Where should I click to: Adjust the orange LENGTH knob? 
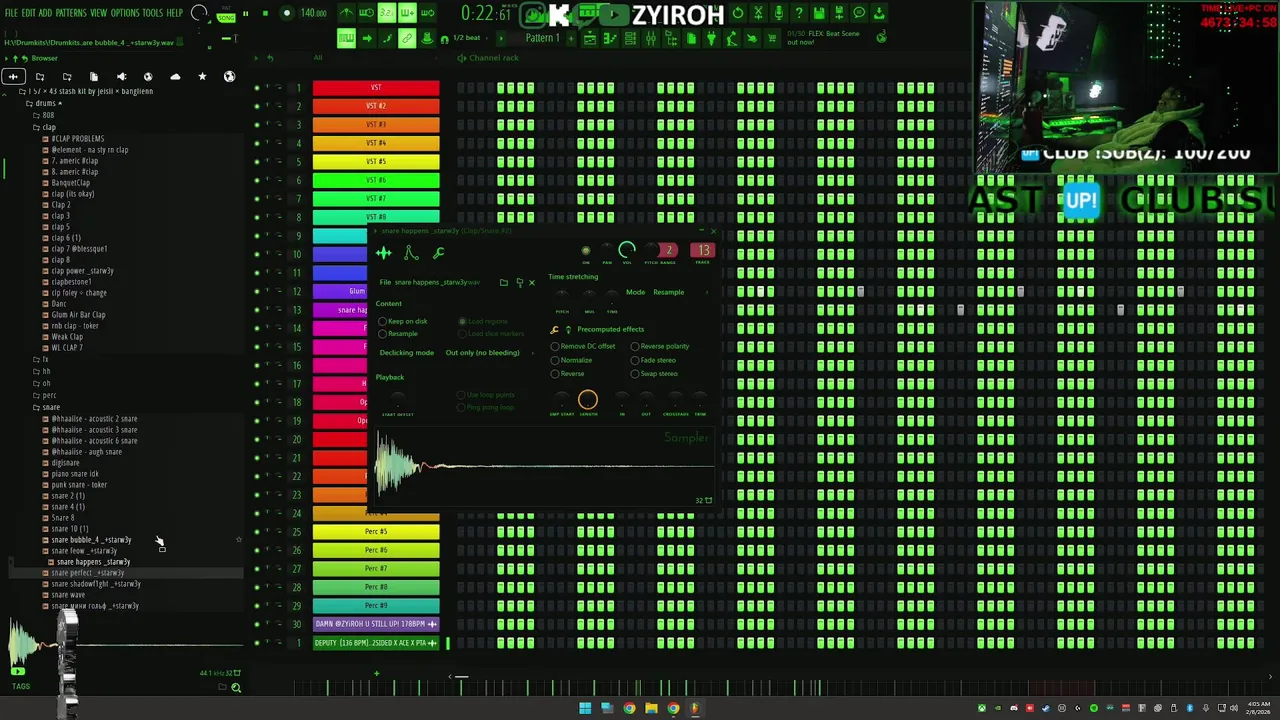(588, 401)
